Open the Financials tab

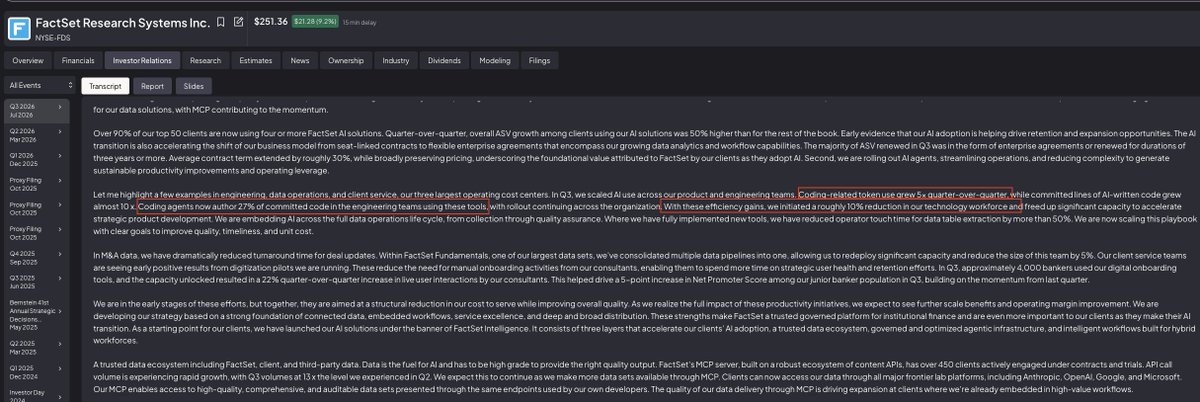point(78,61)
